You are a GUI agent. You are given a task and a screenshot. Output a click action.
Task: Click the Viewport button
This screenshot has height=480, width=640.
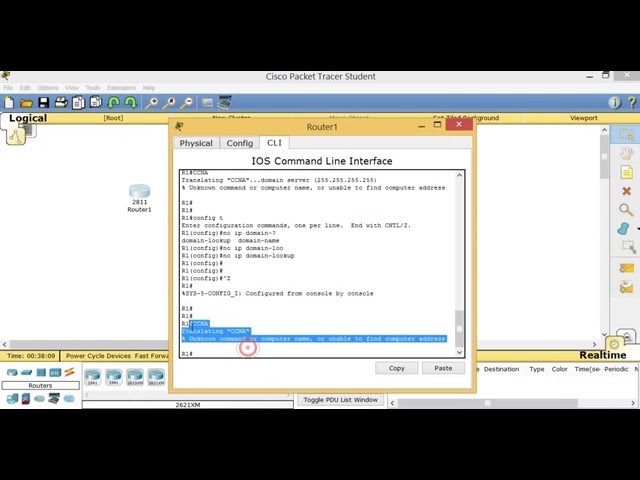click(x=584, y=118)
